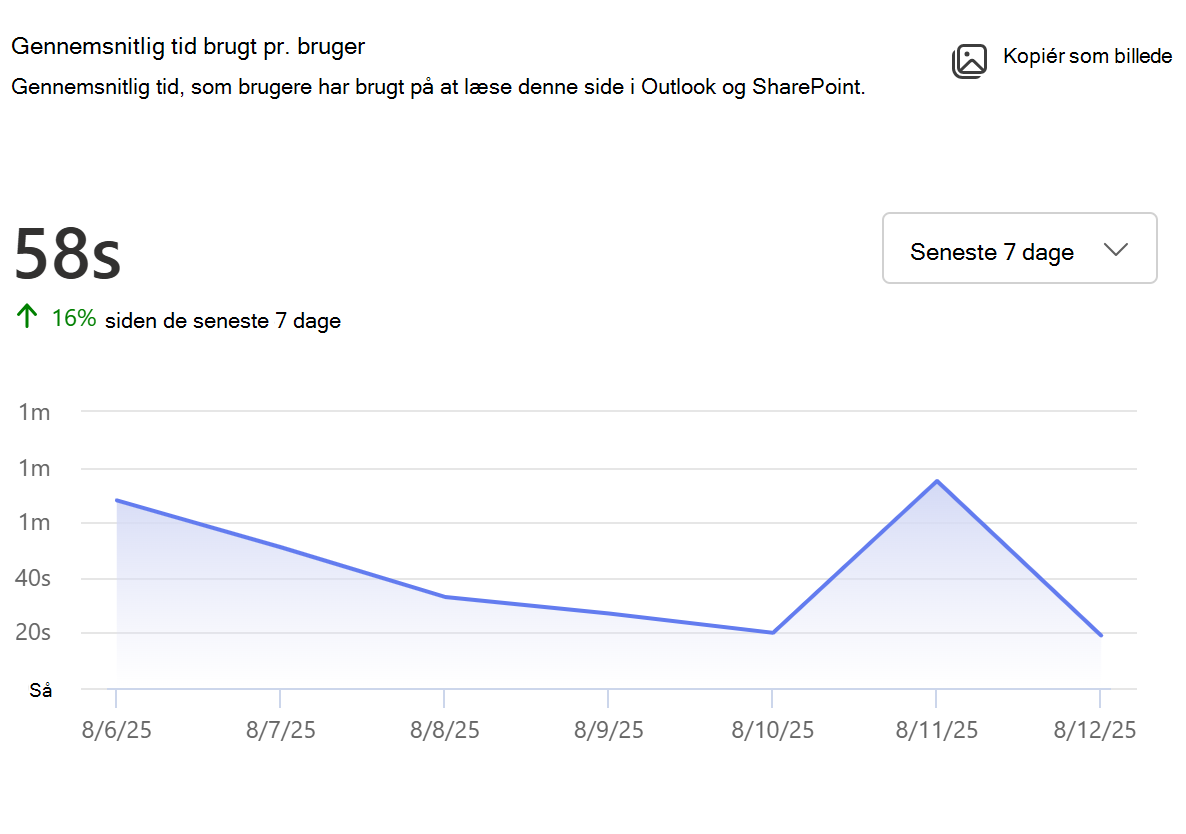1186x834 pixels.
Task: Select the 8/8/25 date label
Action: click(445, 730)
